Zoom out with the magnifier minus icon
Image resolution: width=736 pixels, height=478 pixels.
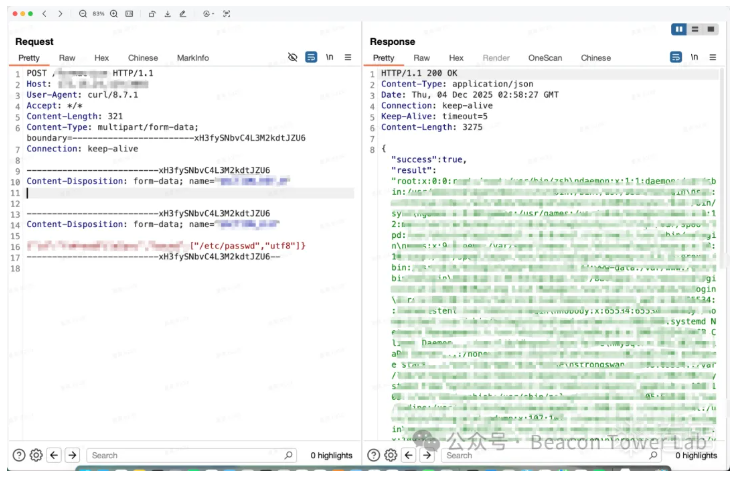[83, 14]
